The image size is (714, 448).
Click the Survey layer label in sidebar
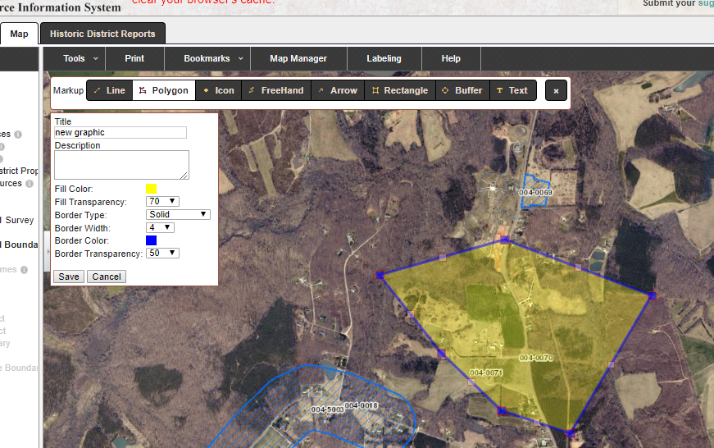[20, 220]
